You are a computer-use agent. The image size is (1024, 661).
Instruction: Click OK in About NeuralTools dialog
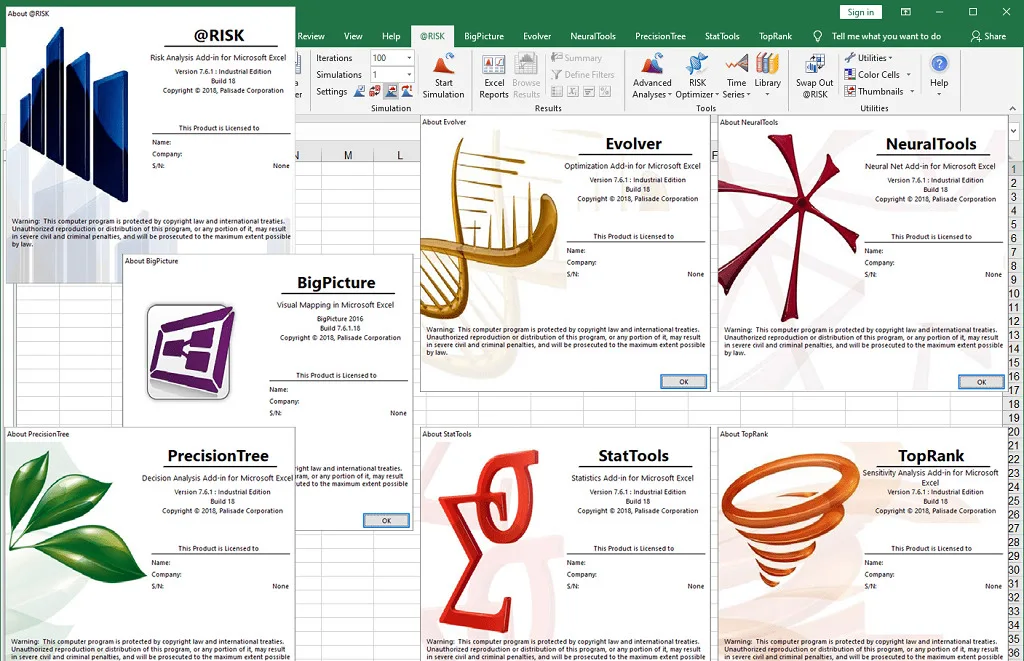[981, 381]
